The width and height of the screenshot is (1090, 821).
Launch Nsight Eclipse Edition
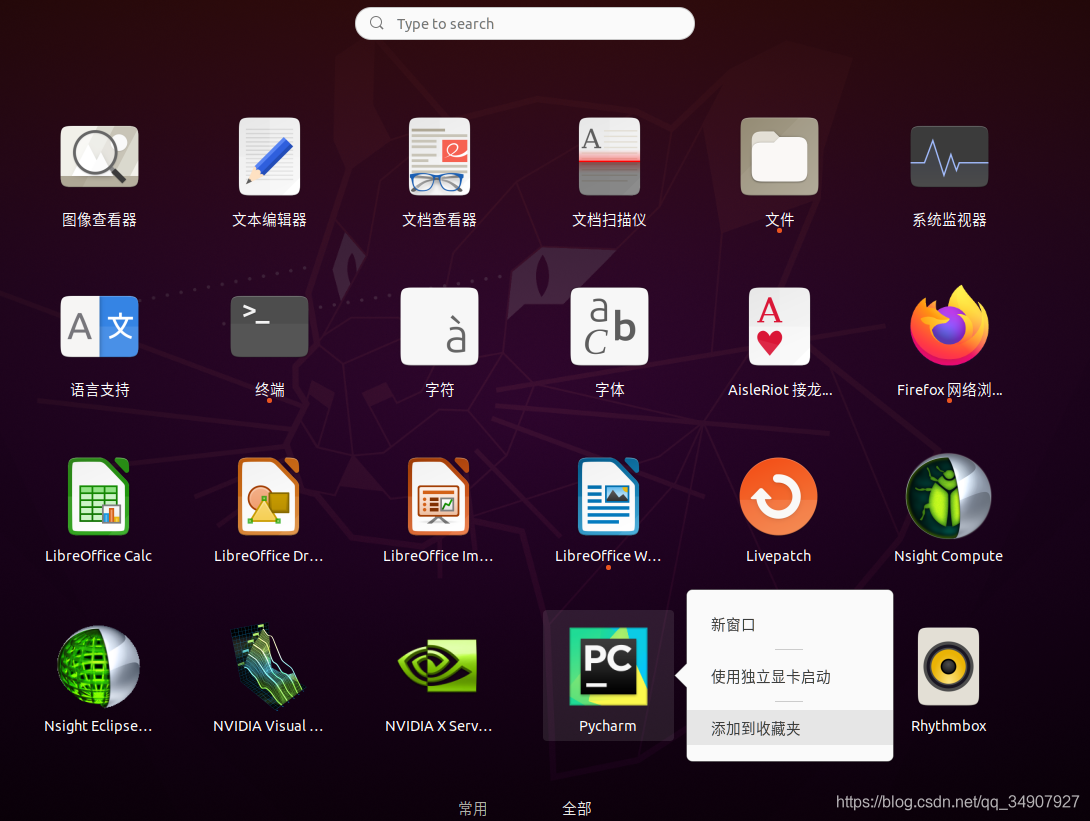tap(98, 666)
